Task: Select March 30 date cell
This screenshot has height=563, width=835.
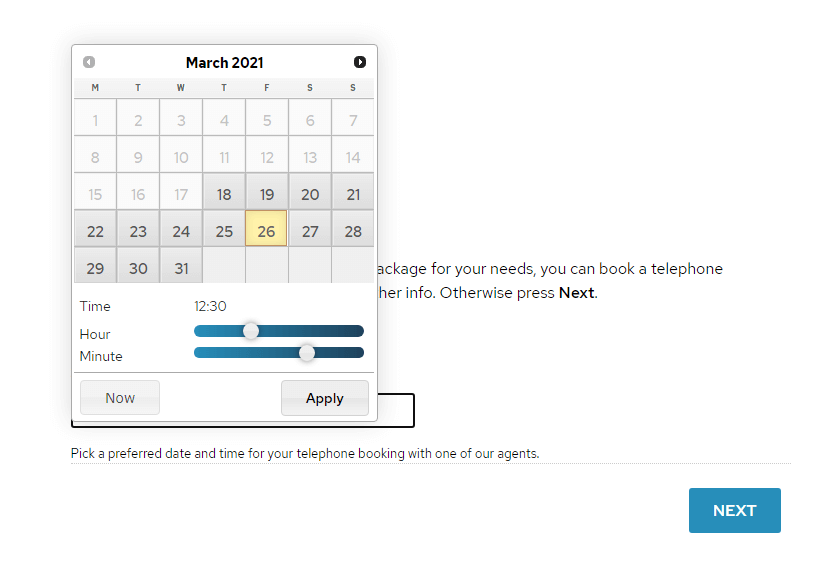Action: [138, 265]
